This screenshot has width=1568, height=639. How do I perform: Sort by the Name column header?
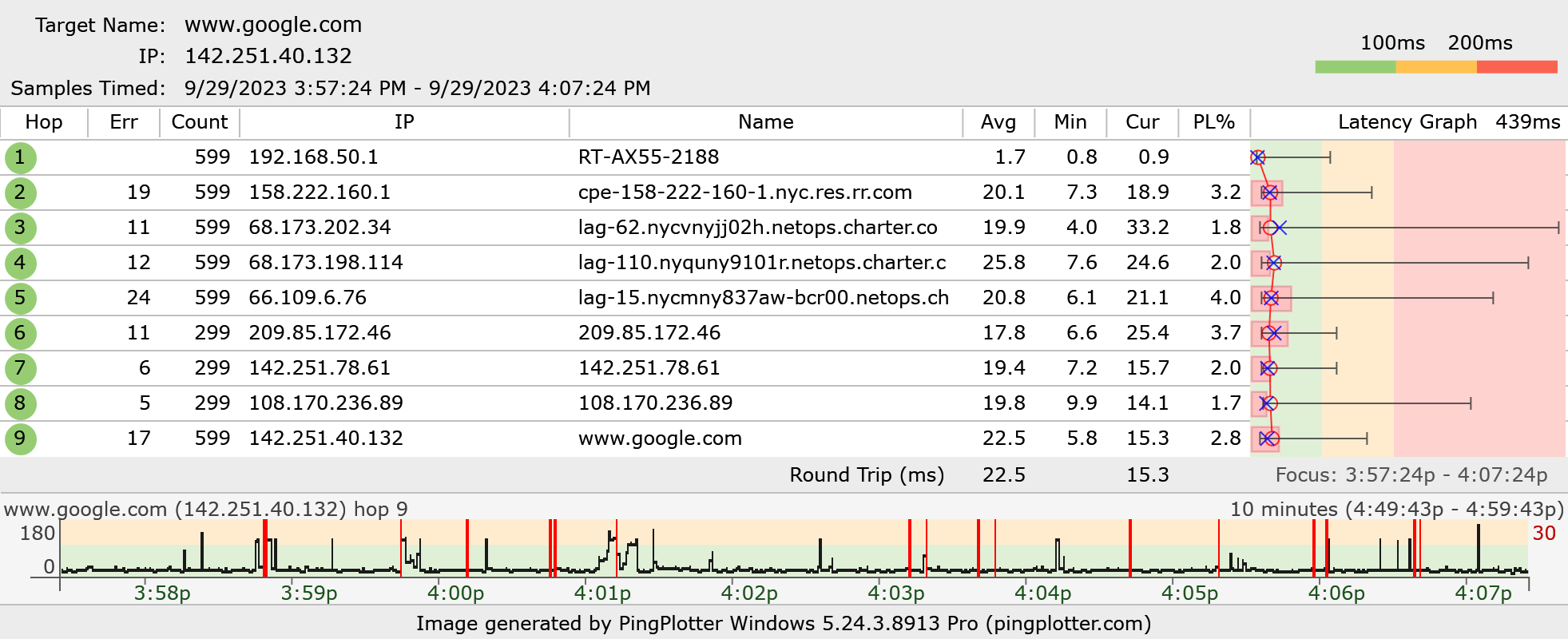tap(765, 122)
